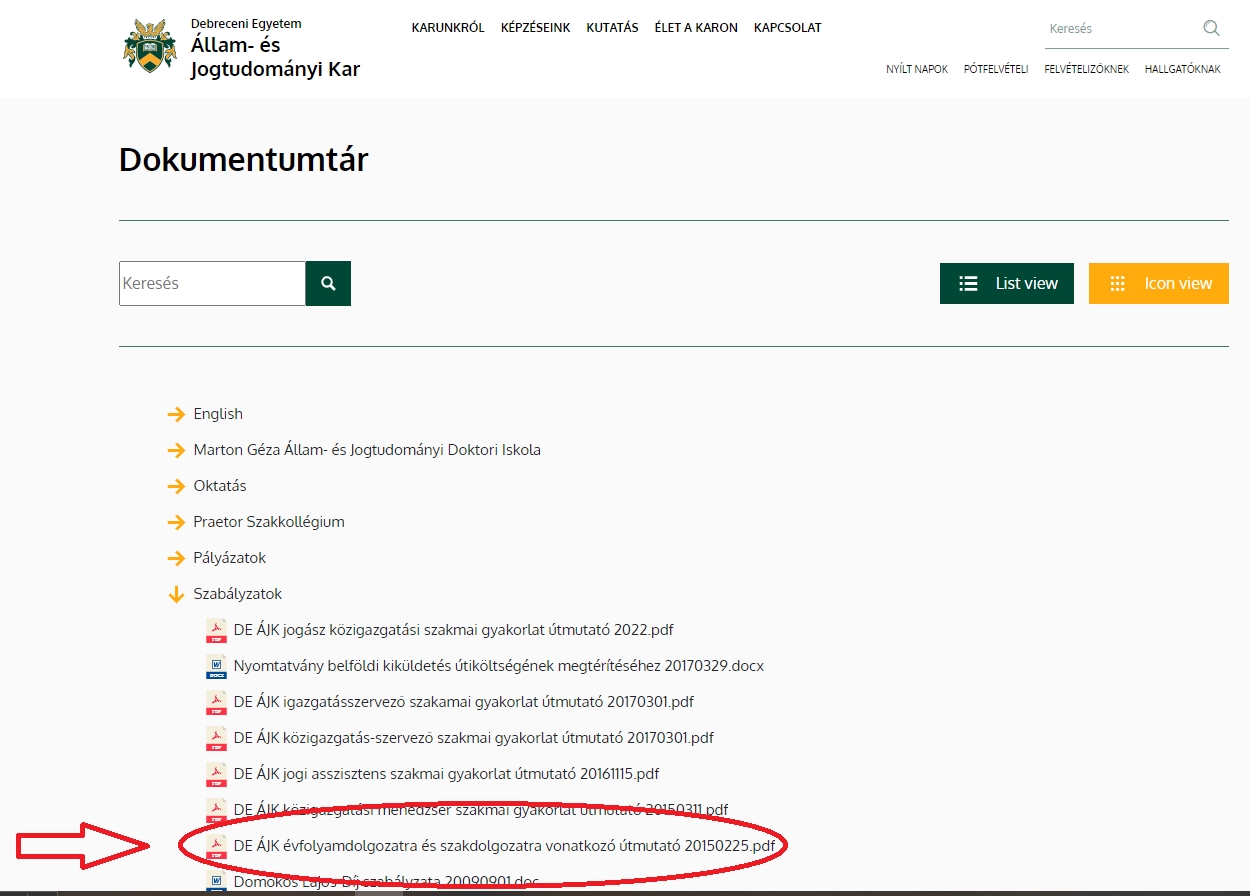
Task: Open the PDF icon beside igazgatásszervező szakmai gyakorlat
Action: [x=217, y=702]
